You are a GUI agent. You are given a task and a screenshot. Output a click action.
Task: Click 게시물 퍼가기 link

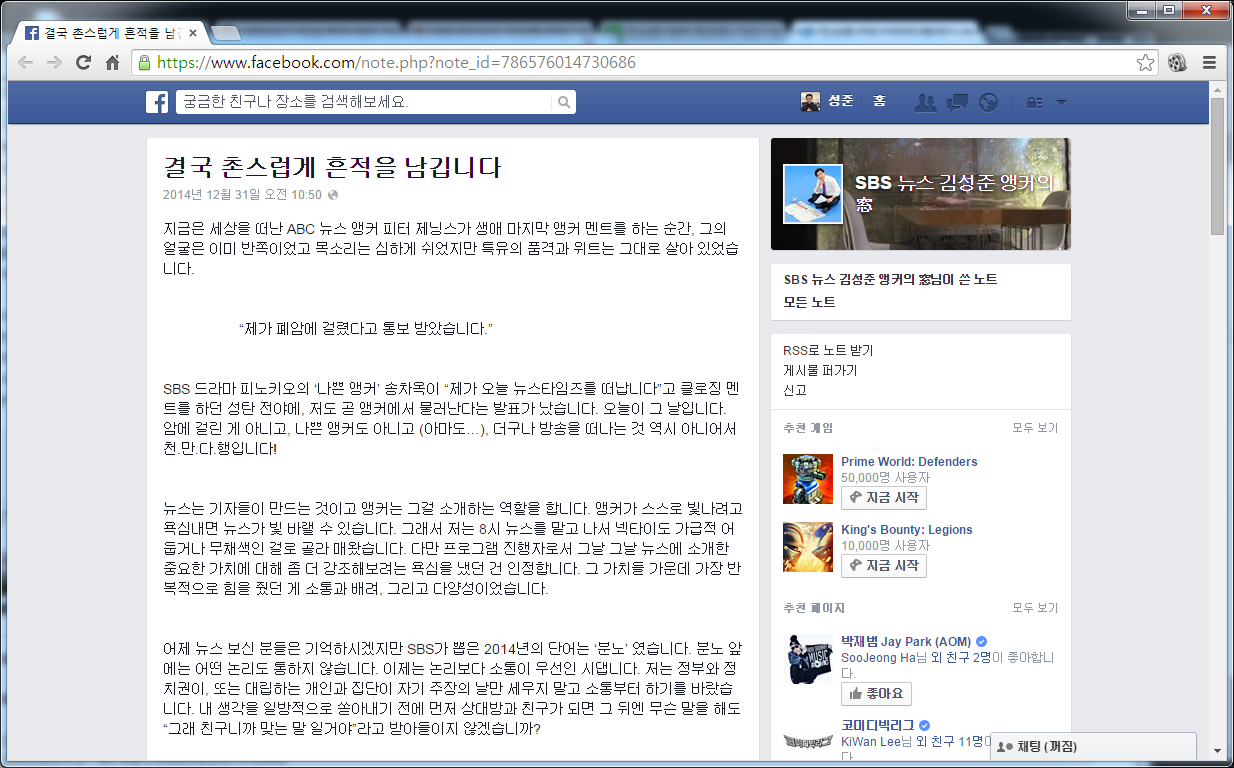tap(820, 370)
